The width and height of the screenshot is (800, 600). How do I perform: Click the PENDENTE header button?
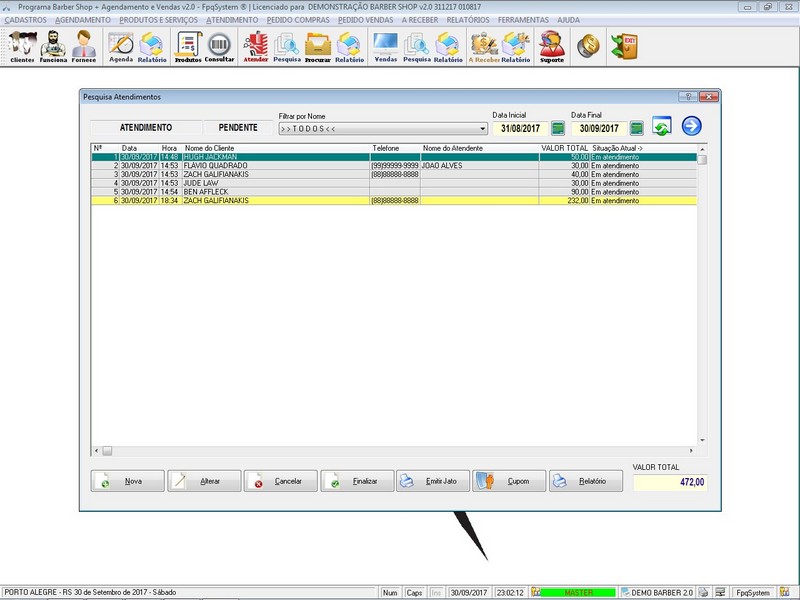tap(238, 128)
